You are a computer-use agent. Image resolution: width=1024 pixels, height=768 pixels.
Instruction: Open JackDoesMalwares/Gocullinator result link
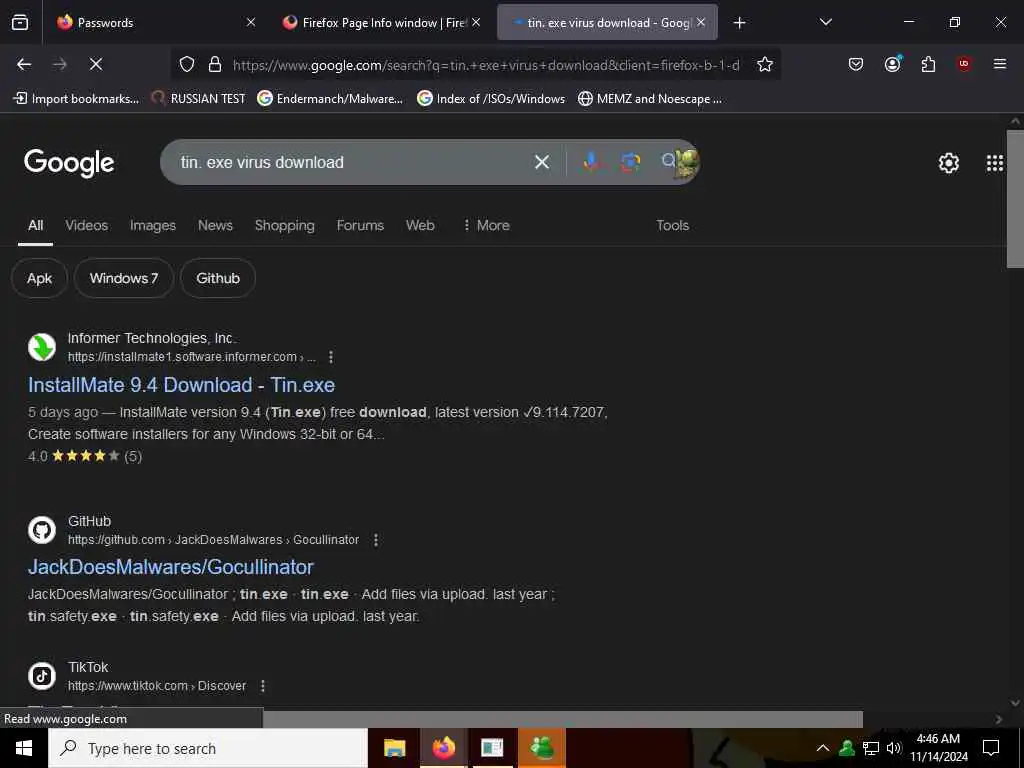click(170, 567)
